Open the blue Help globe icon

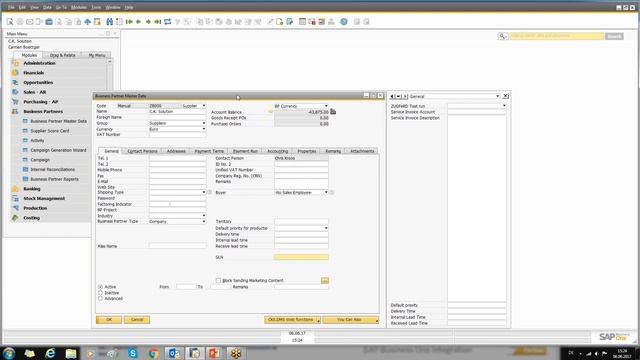(x=344, y=22)
